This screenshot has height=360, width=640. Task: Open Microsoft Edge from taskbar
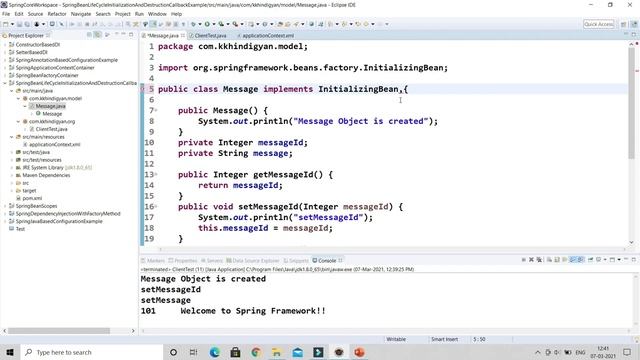214,352
